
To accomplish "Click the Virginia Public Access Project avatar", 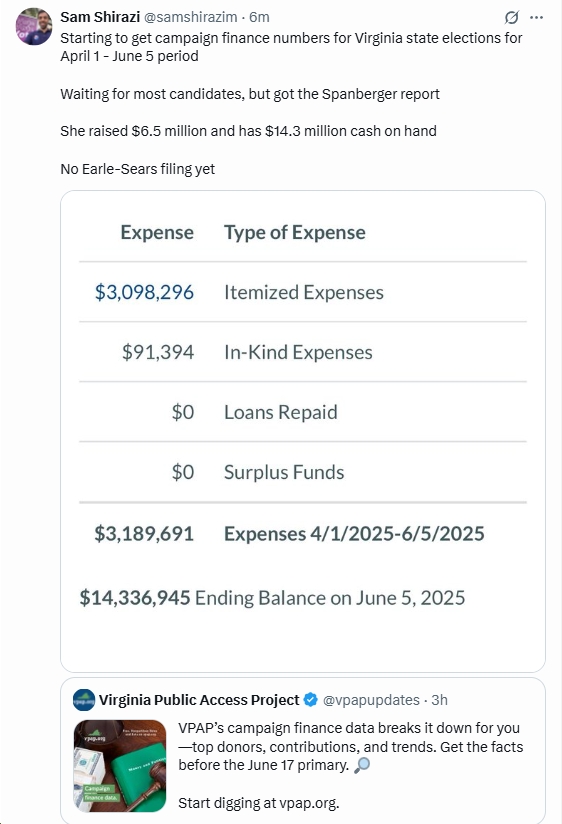I will point(84,700).
